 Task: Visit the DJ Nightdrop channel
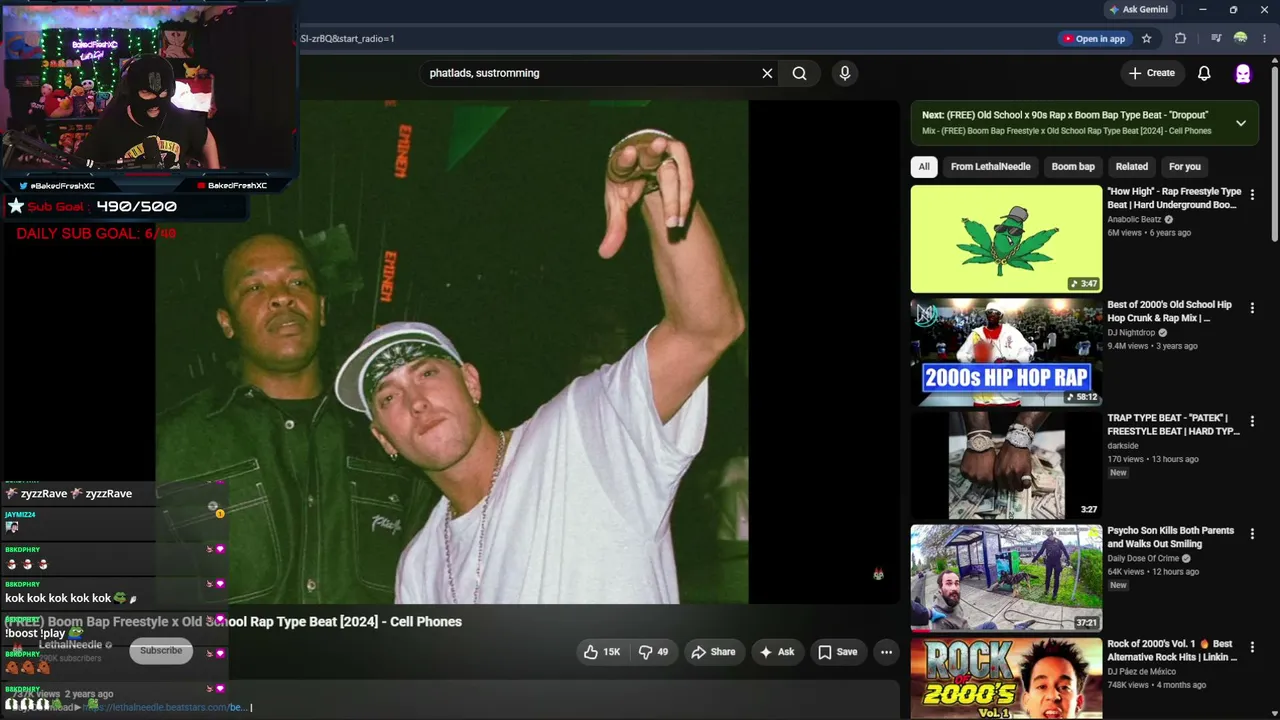[1131, 332]
